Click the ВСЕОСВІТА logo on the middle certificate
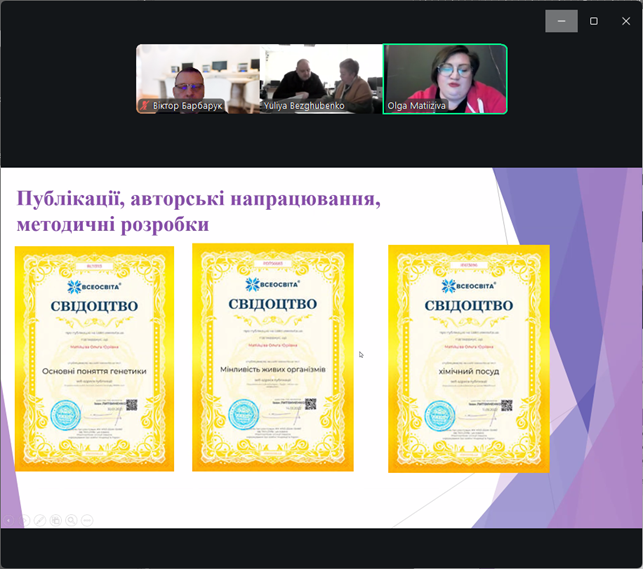The image size is (643, 569). [x=272, y=284]
